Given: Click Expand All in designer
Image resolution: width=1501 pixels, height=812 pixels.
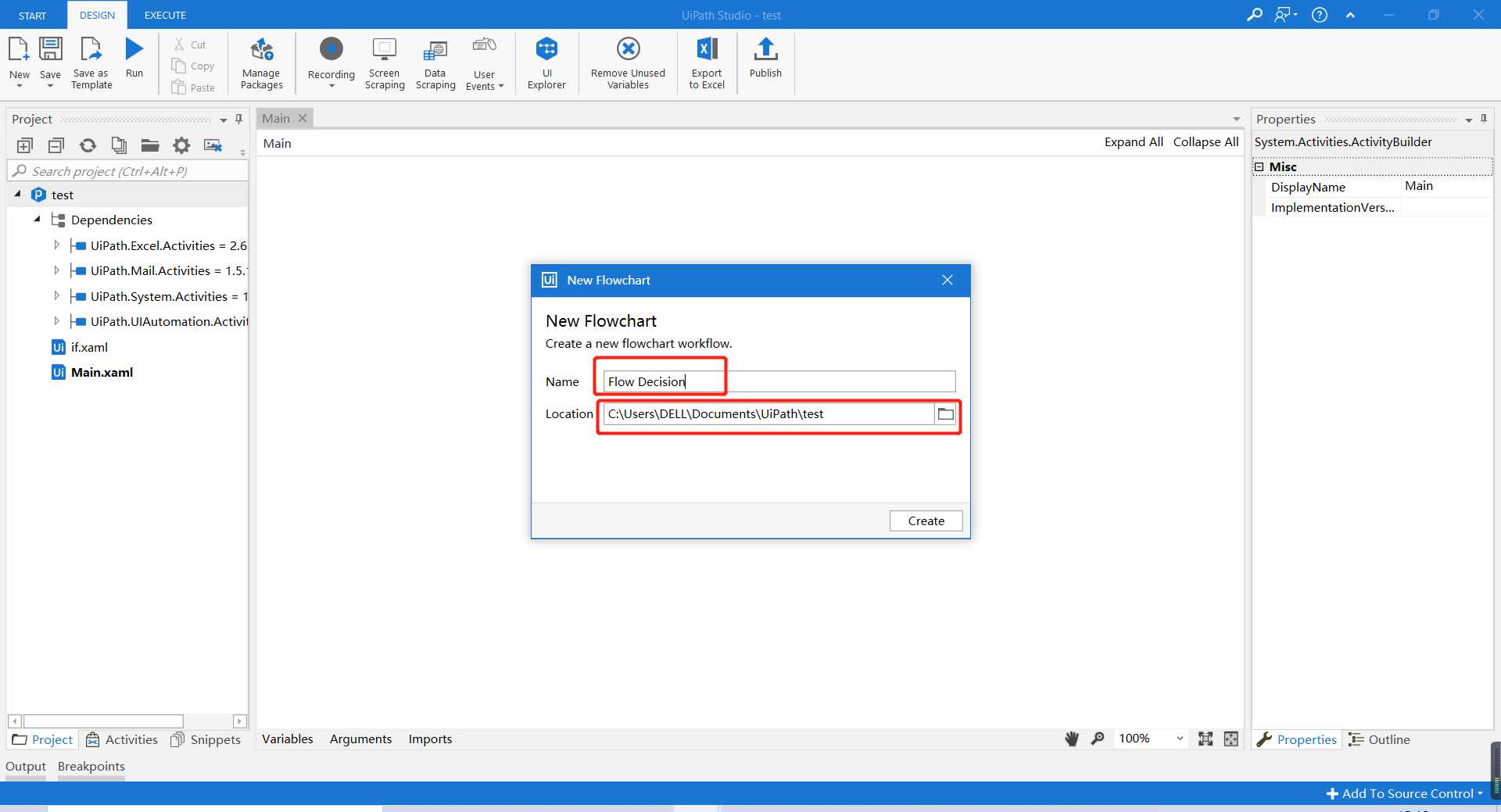Looking at the screenshot, I should 1134,142.
